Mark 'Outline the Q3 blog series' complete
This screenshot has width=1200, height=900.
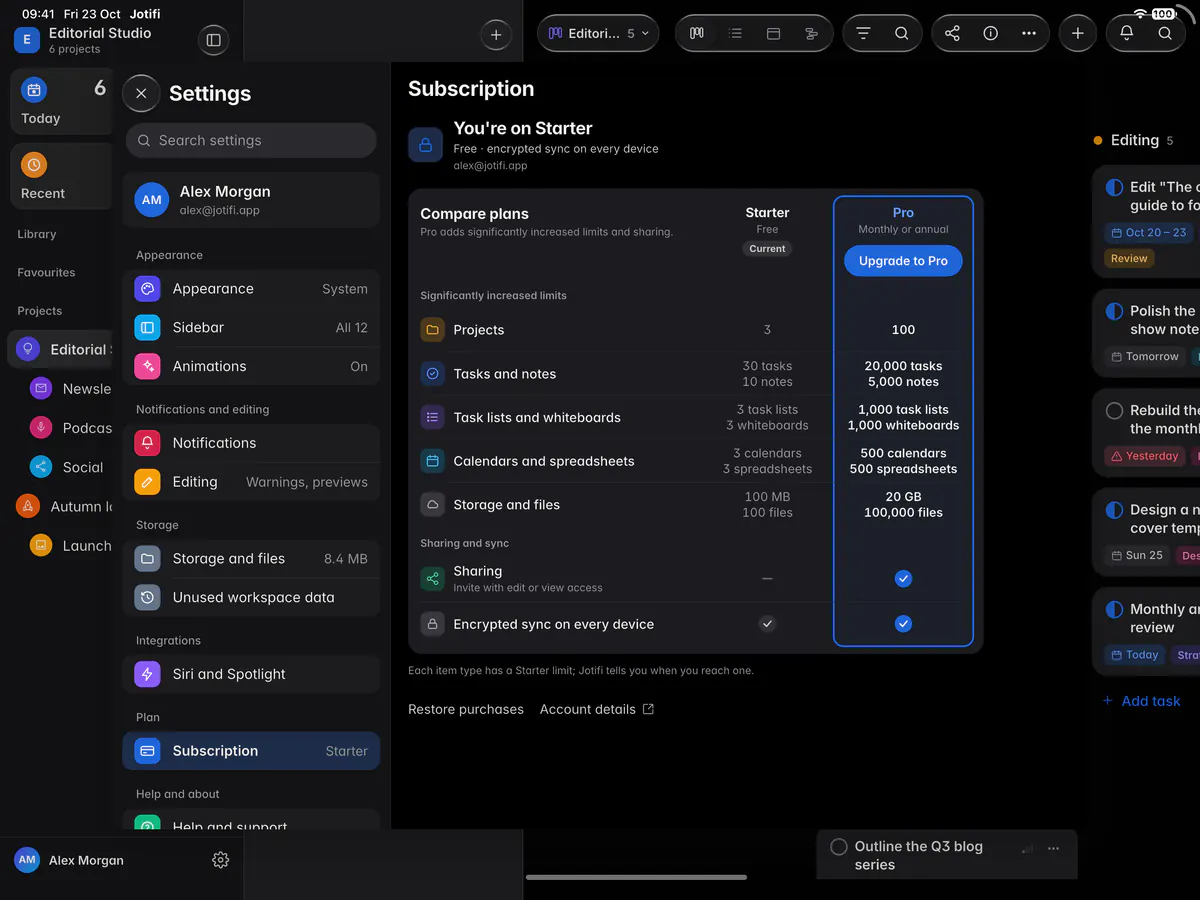pyautogui.click(x=839, y=847)
